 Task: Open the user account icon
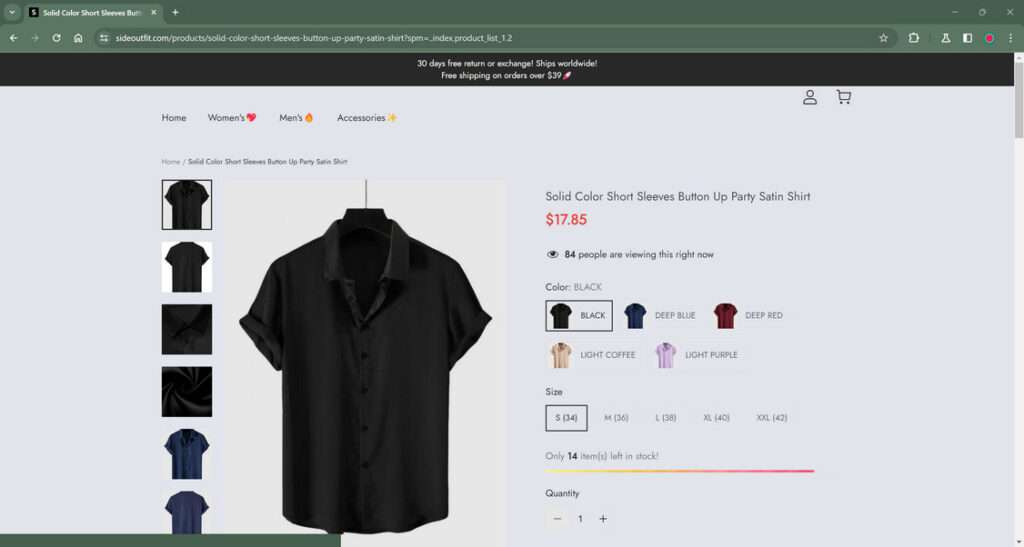pos(810,97)
